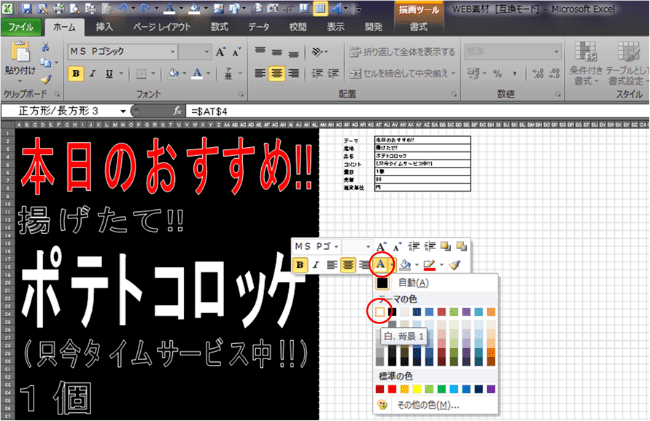Click the ribbon's decrease indent icon
Screen dimensions: 650x421
click(x=317, y=74)
